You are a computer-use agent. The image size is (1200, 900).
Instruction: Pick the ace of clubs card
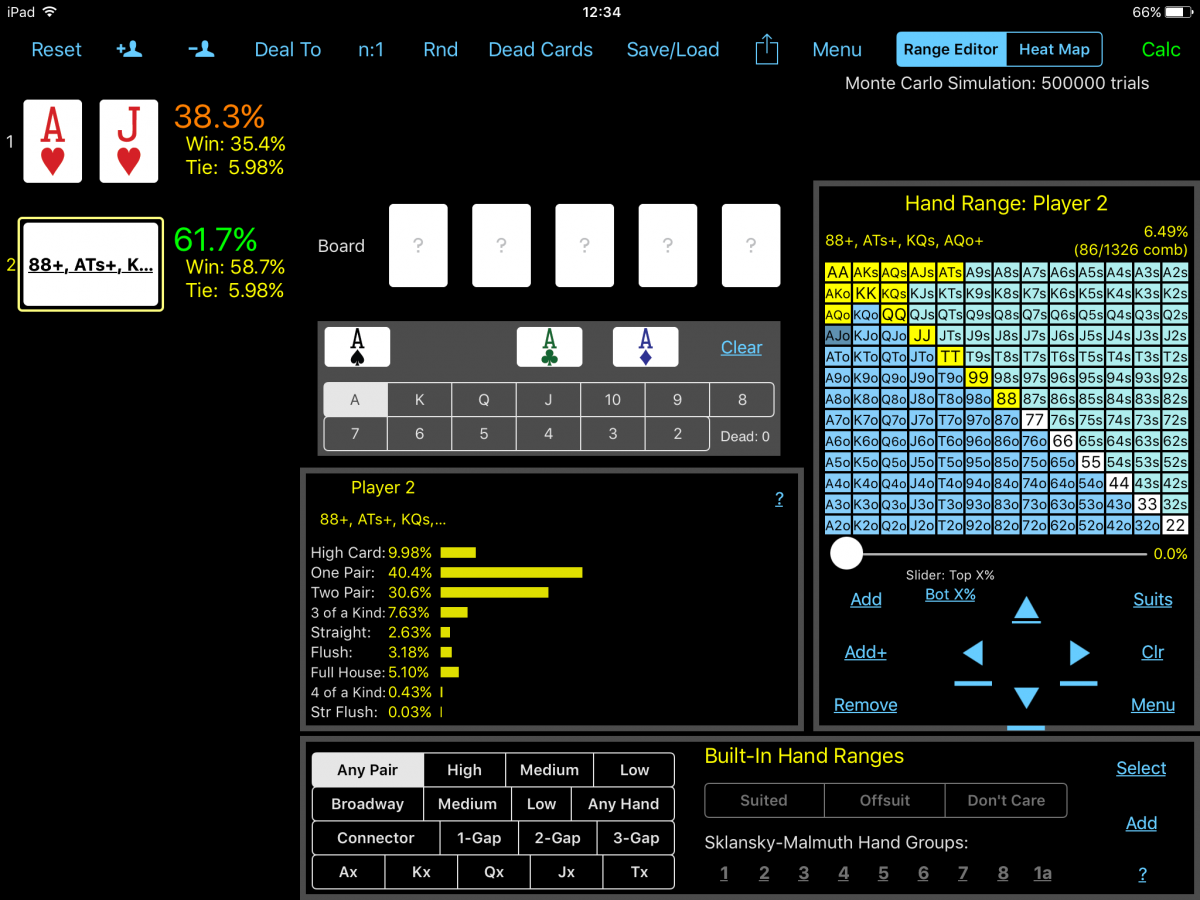(549, 347)
